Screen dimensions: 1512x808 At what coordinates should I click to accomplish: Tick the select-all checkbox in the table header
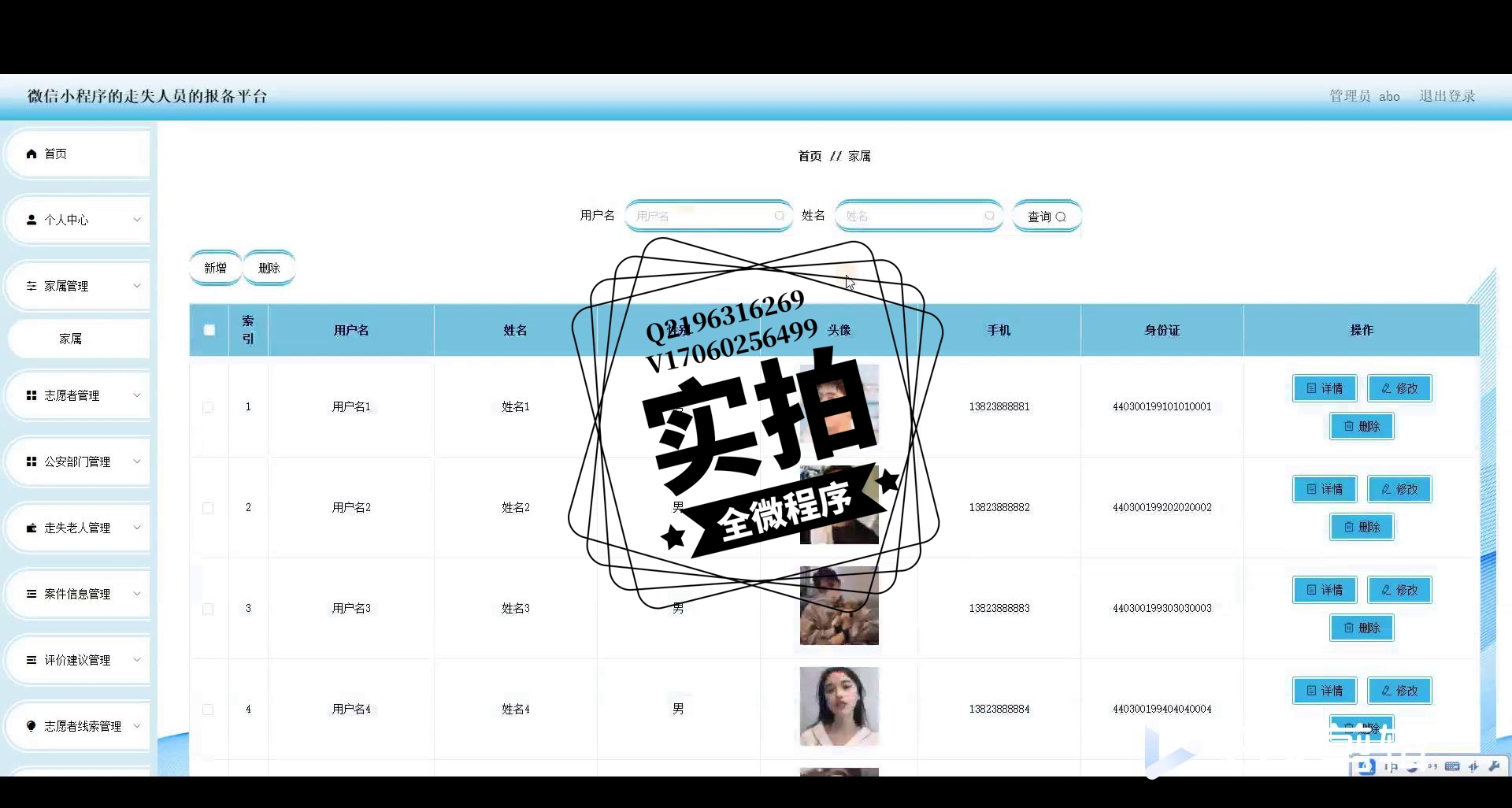coord(209,330)
